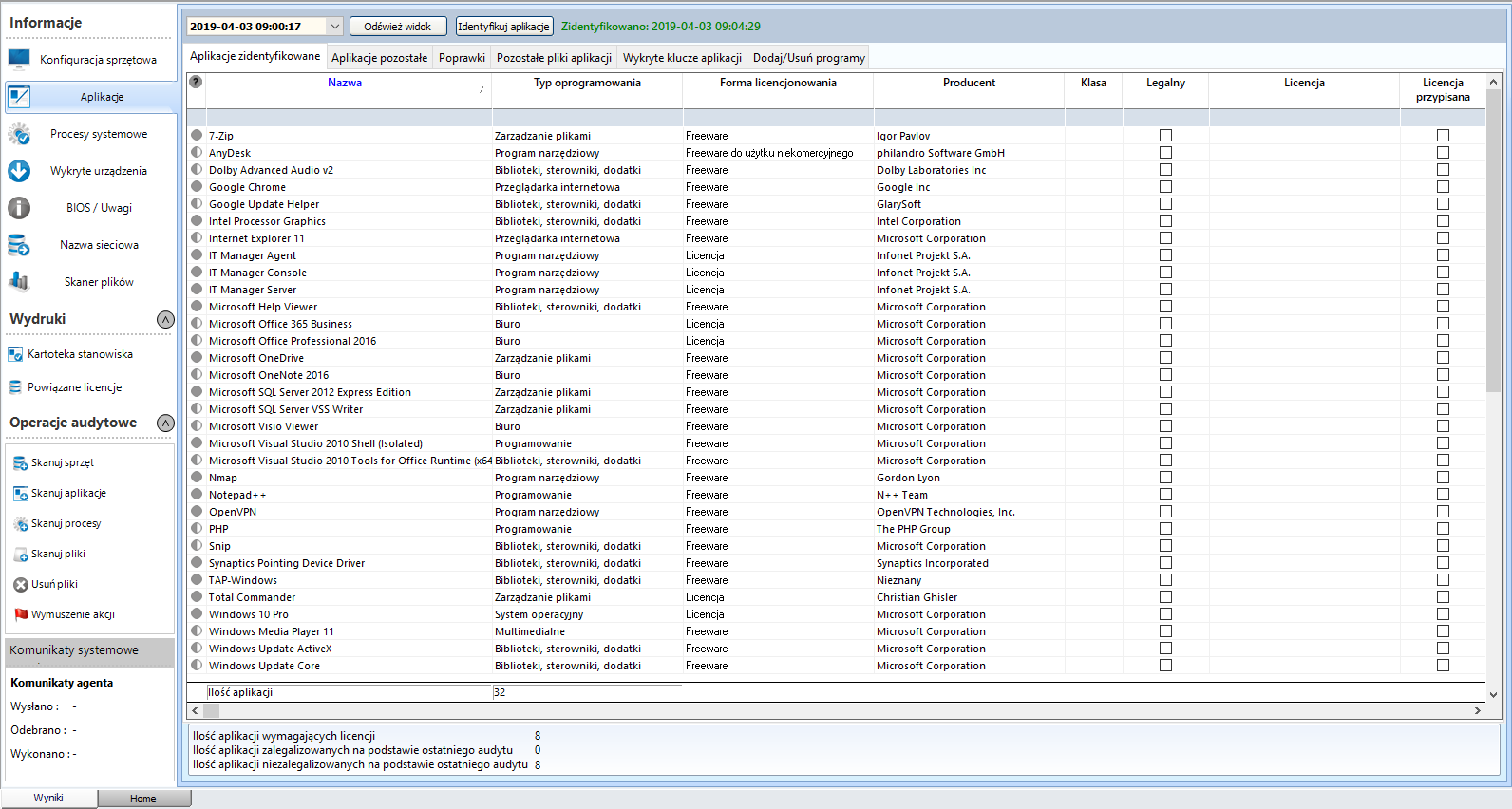The width and height of the screenshot is (1512, 809).
Task: Tick Licencja przypisana checkbox for IT Manager Server
Action: 1443,290
